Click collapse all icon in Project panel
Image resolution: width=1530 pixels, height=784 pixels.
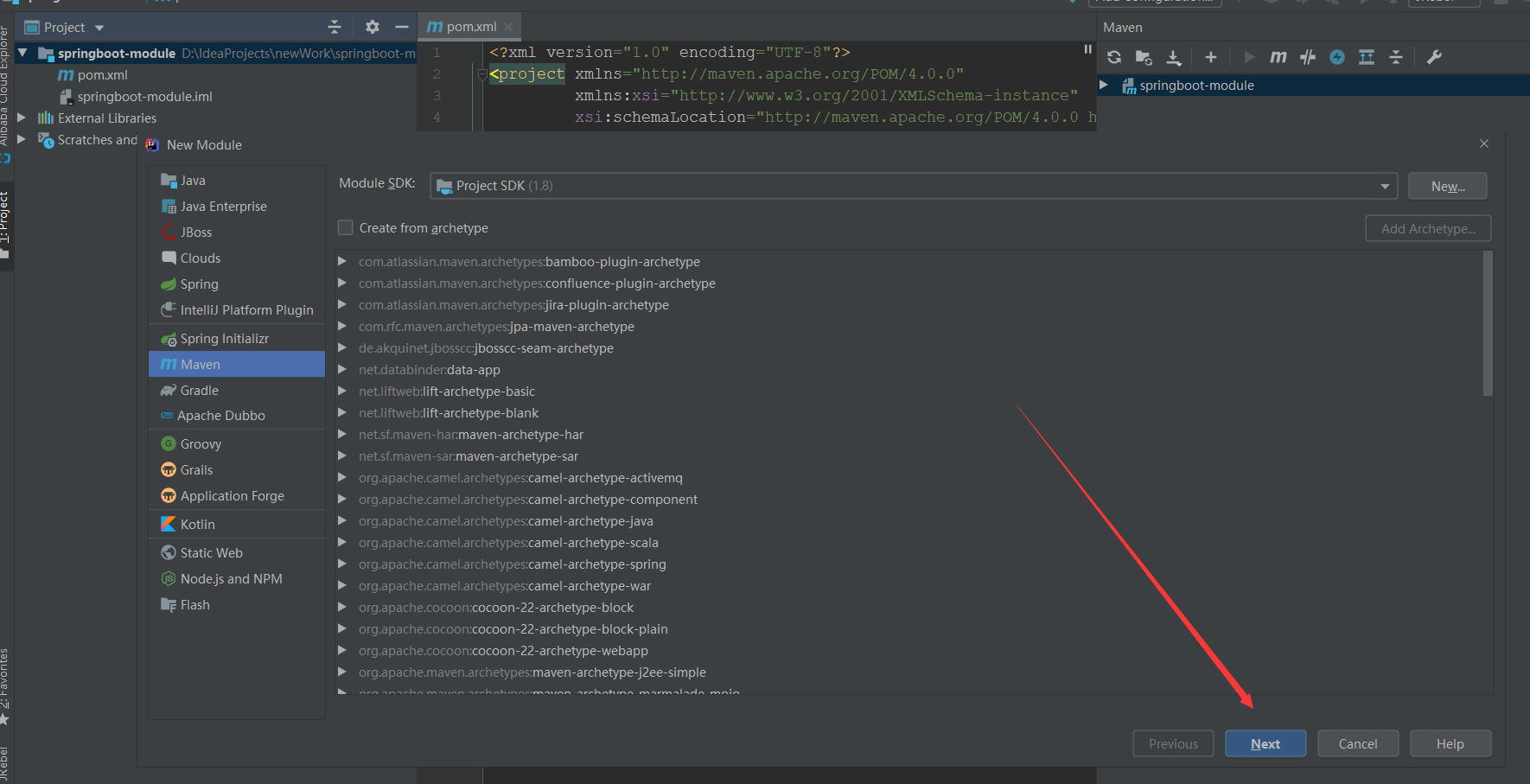(335, 27)
